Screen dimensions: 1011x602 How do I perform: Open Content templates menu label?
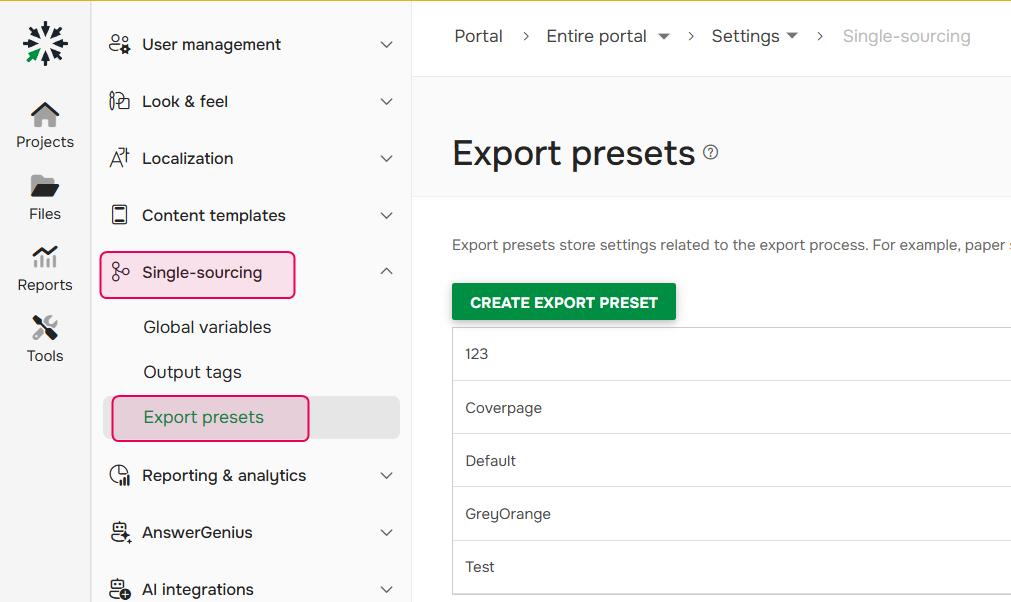(213, 215)
